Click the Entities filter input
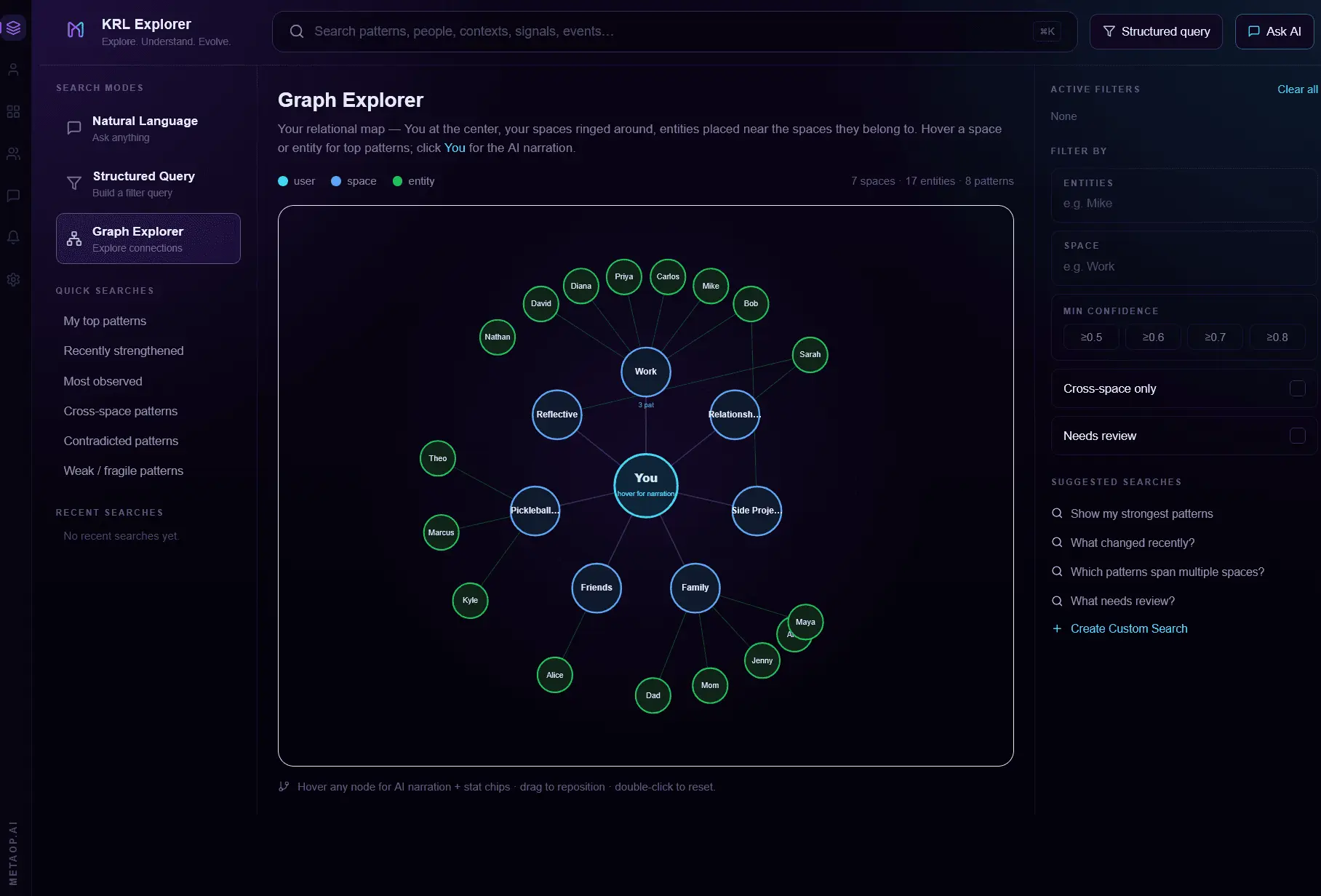 coord(1184,196)
